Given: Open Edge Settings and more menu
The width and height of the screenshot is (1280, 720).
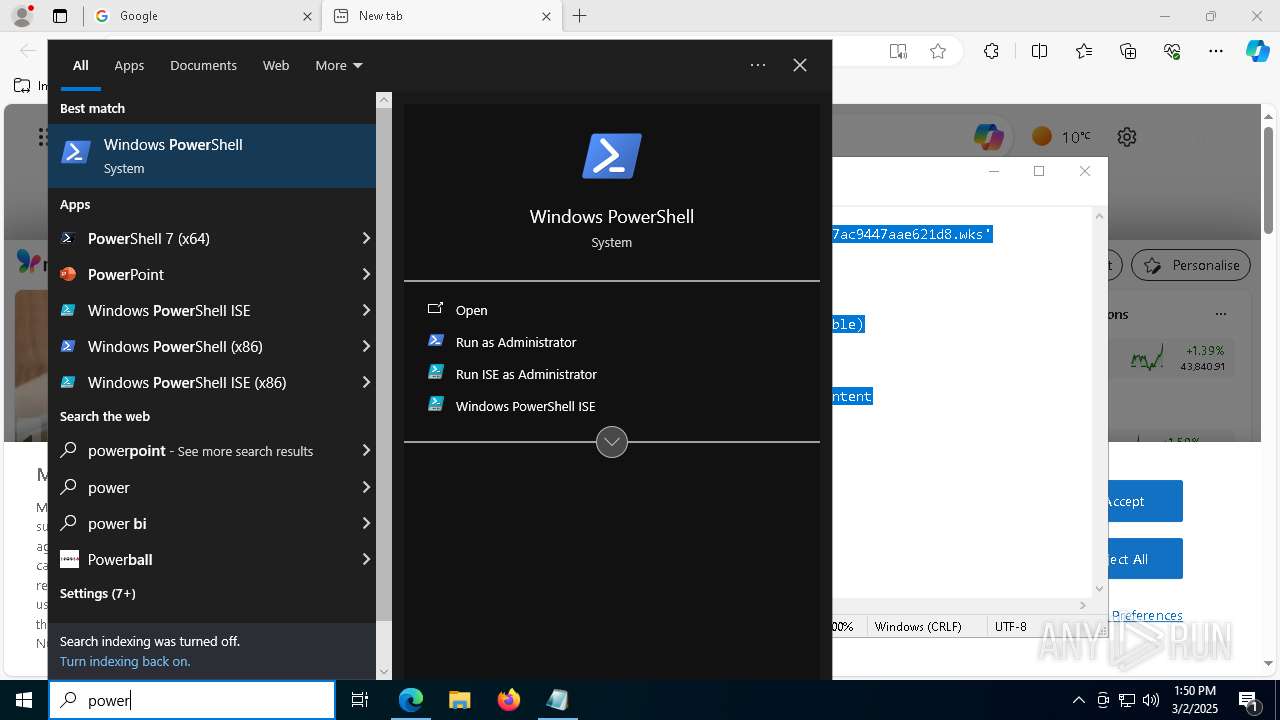Looking at the screenshot, I should pyautogui.click(x=1216, y=52).
